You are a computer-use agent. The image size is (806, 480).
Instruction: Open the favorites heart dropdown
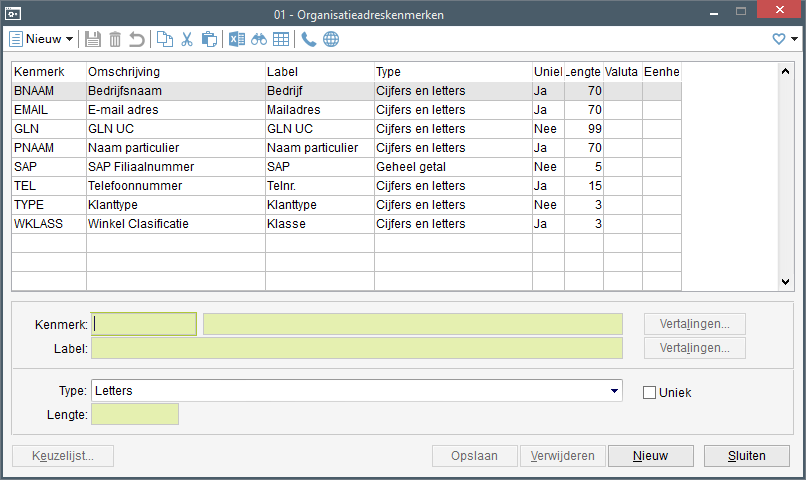click(x=785, y=39)
